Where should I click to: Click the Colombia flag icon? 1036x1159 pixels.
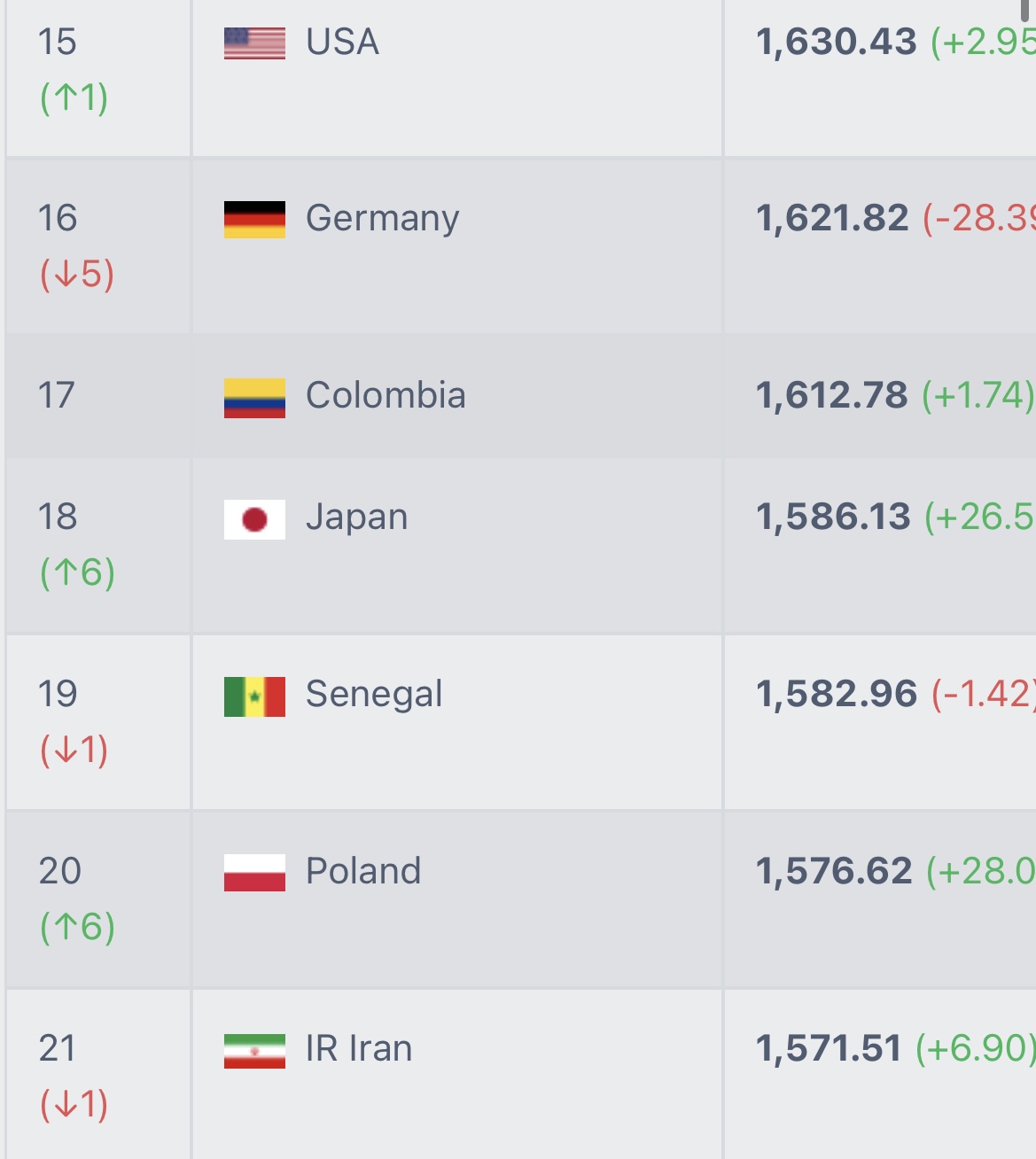pyautogui.click(x=254, y=398)
